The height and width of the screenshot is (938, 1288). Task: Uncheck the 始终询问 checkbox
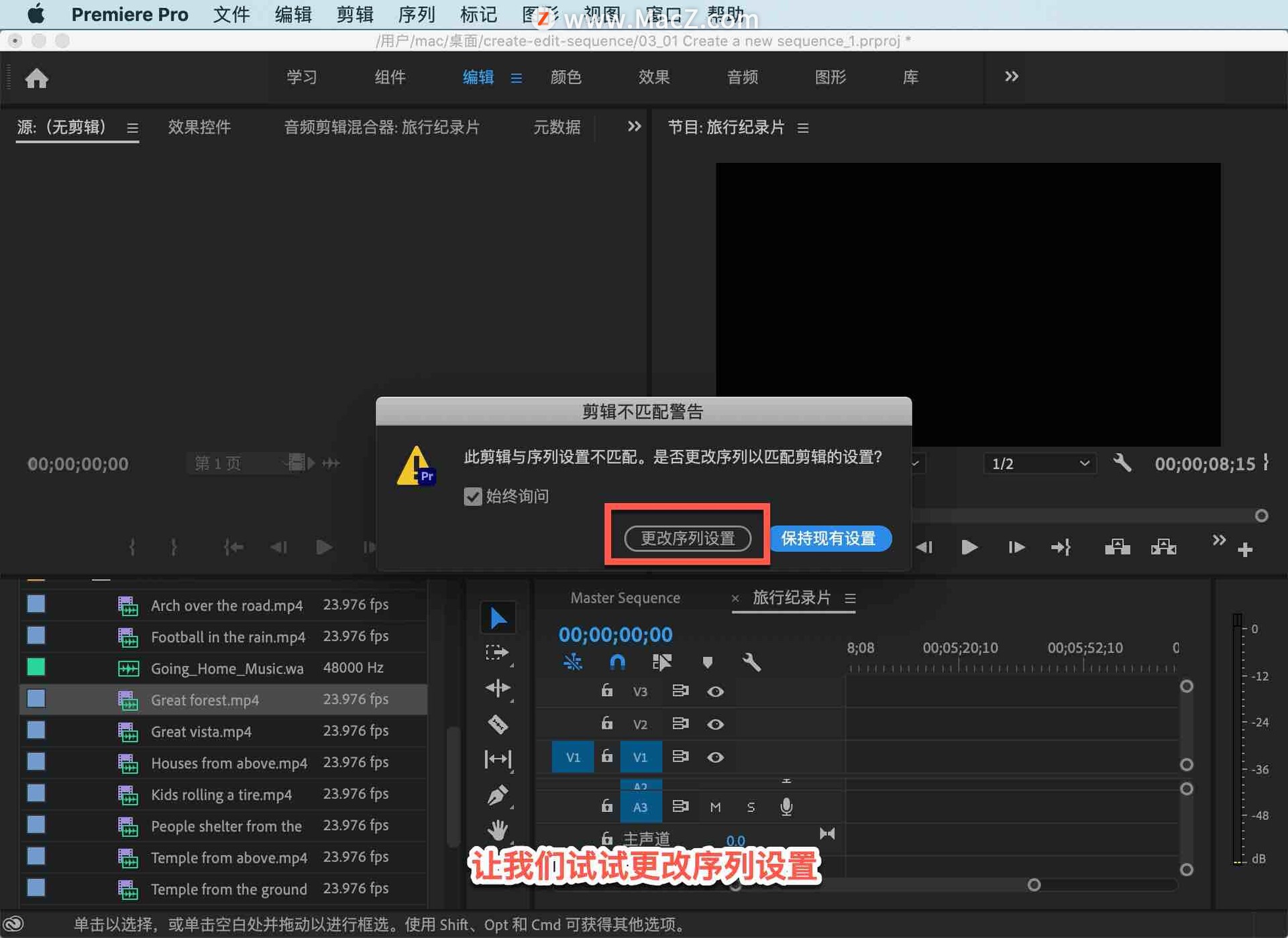pos(473,496)
